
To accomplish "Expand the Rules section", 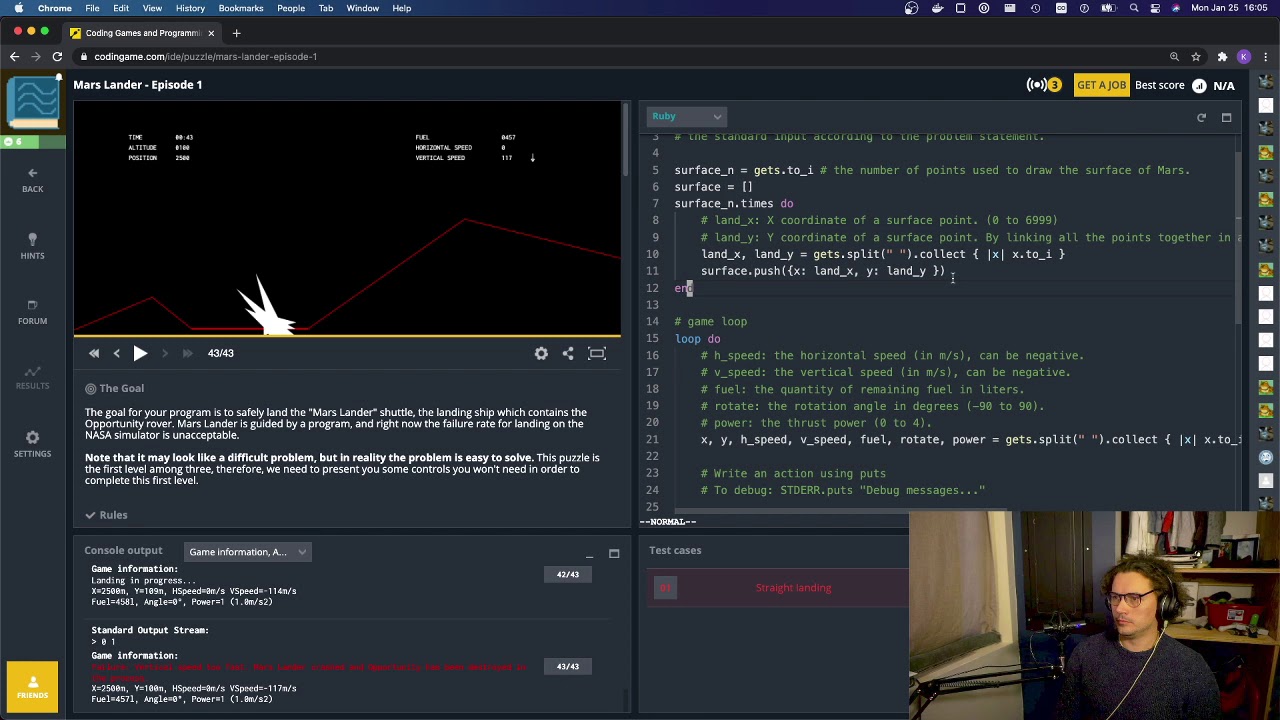I will pyautogui.click(x=106, y=515).
